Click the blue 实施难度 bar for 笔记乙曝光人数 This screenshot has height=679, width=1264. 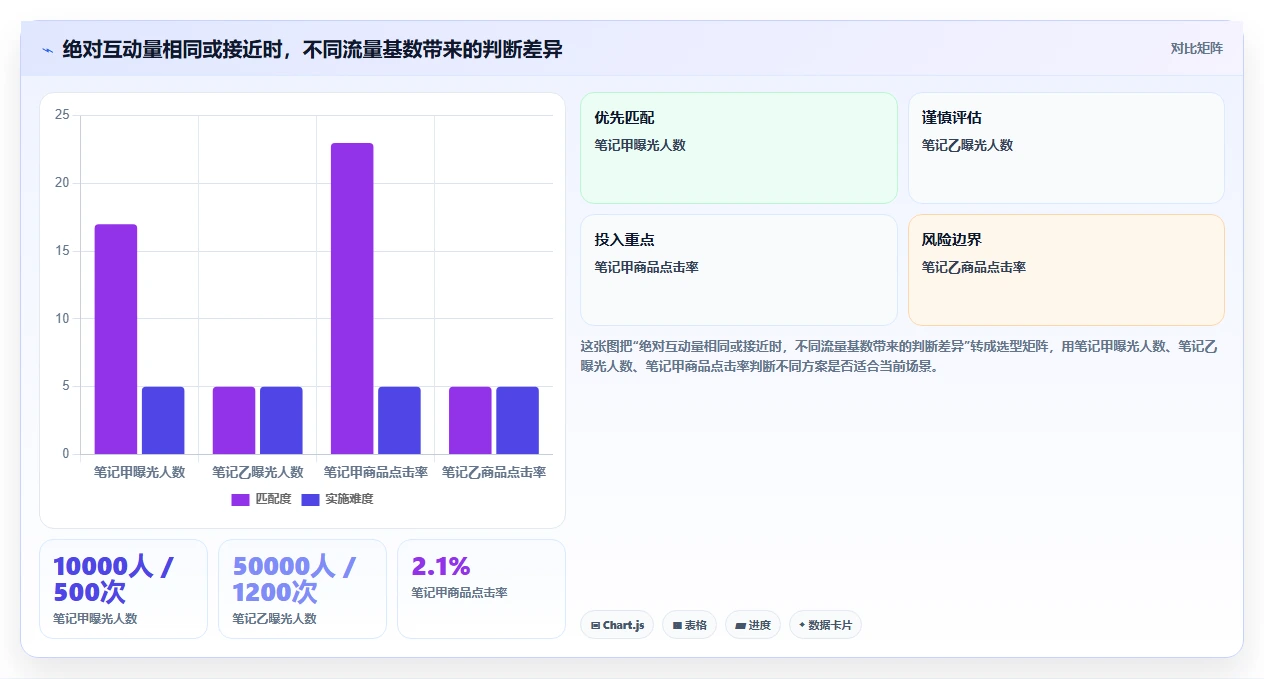(x=281, y=420)
